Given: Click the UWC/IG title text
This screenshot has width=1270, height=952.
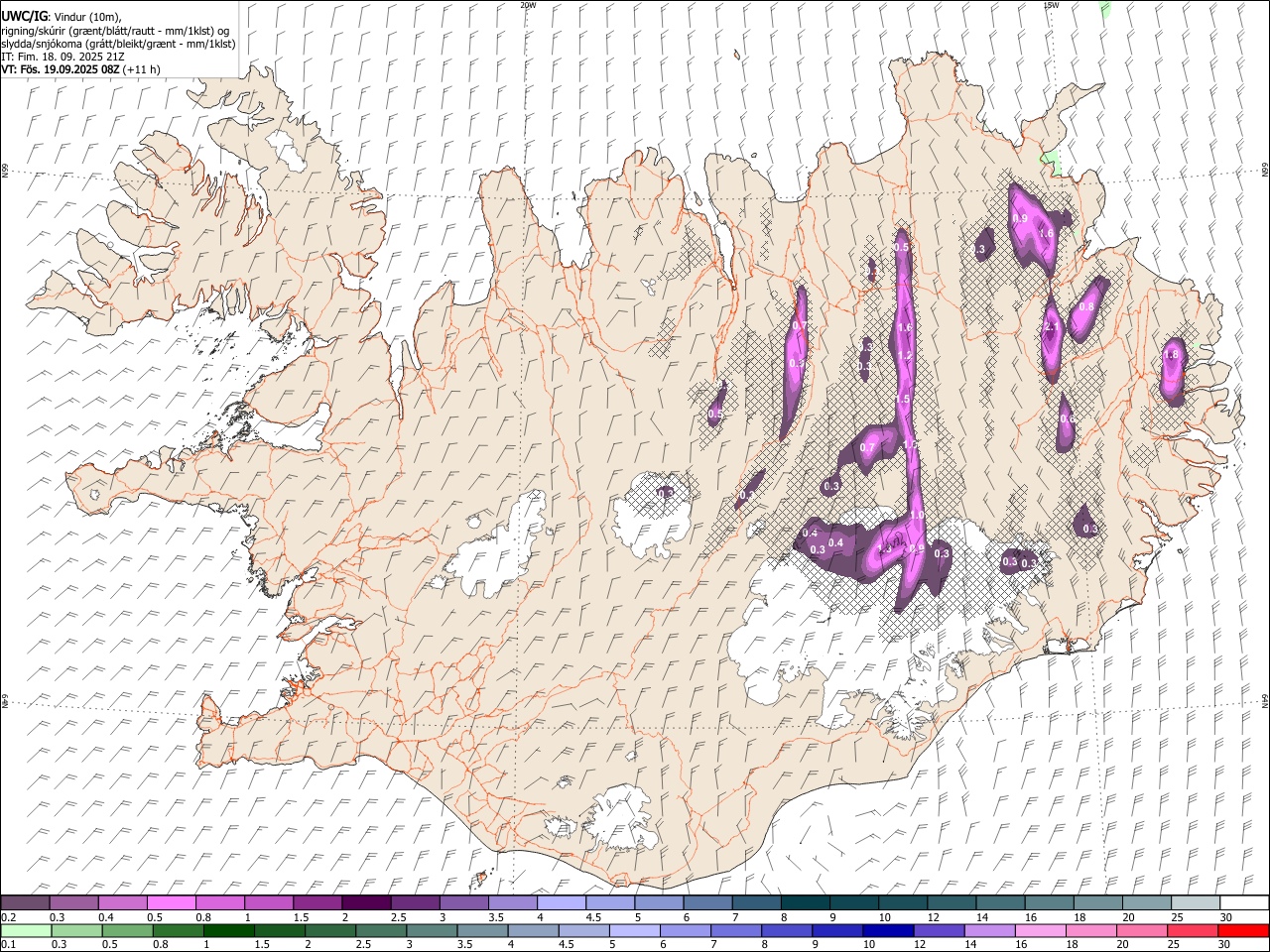Looking at the screenshot, I should click(24, 17).
